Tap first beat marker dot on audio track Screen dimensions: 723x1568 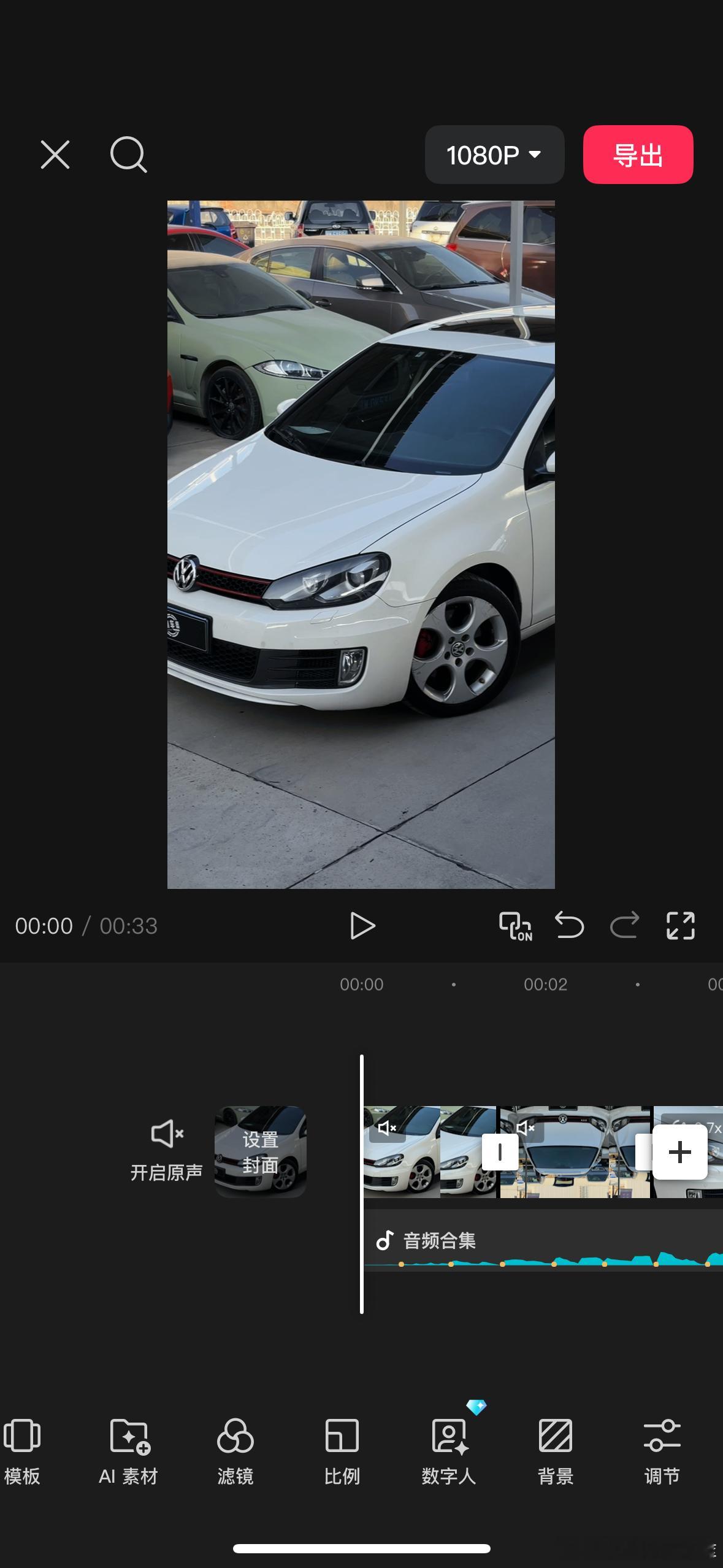click(x=401, y=1264)
